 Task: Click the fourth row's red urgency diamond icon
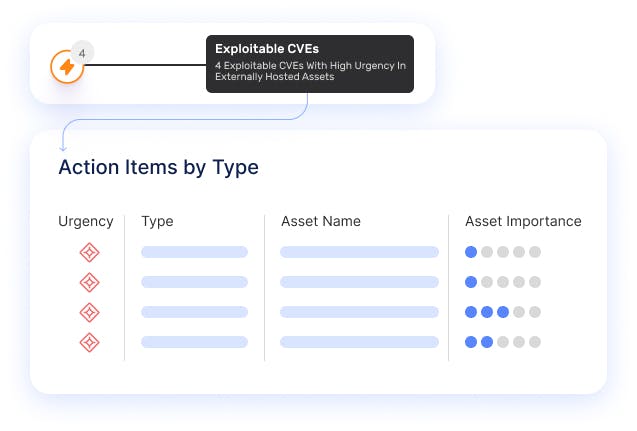click(89, 342)
